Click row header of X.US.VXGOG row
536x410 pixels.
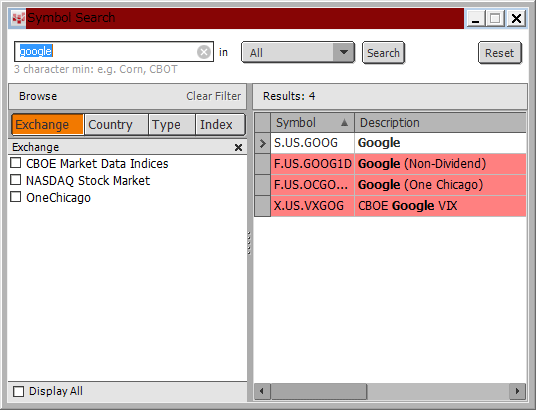point(263,206)
